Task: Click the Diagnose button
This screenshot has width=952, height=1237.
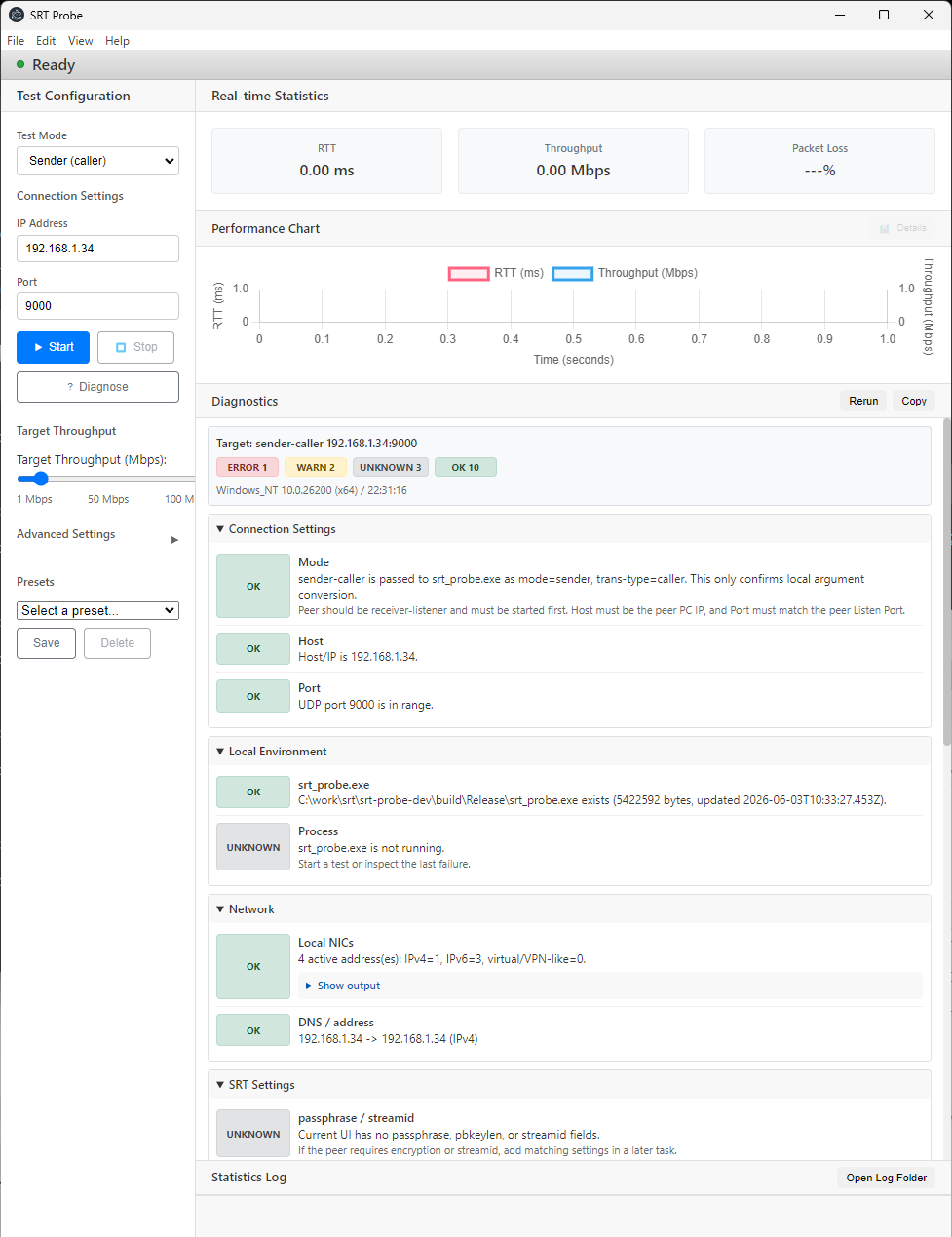Action: click(97, 387)
